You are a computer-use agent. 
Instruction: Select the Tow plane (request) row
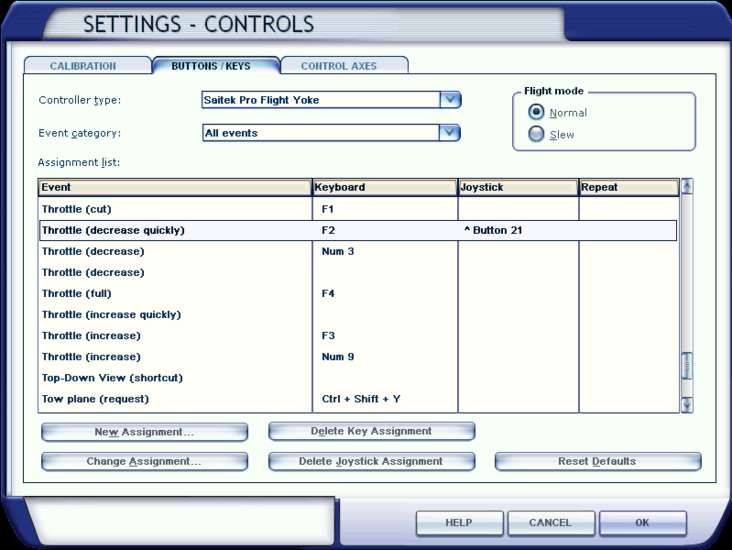(358, 399)
